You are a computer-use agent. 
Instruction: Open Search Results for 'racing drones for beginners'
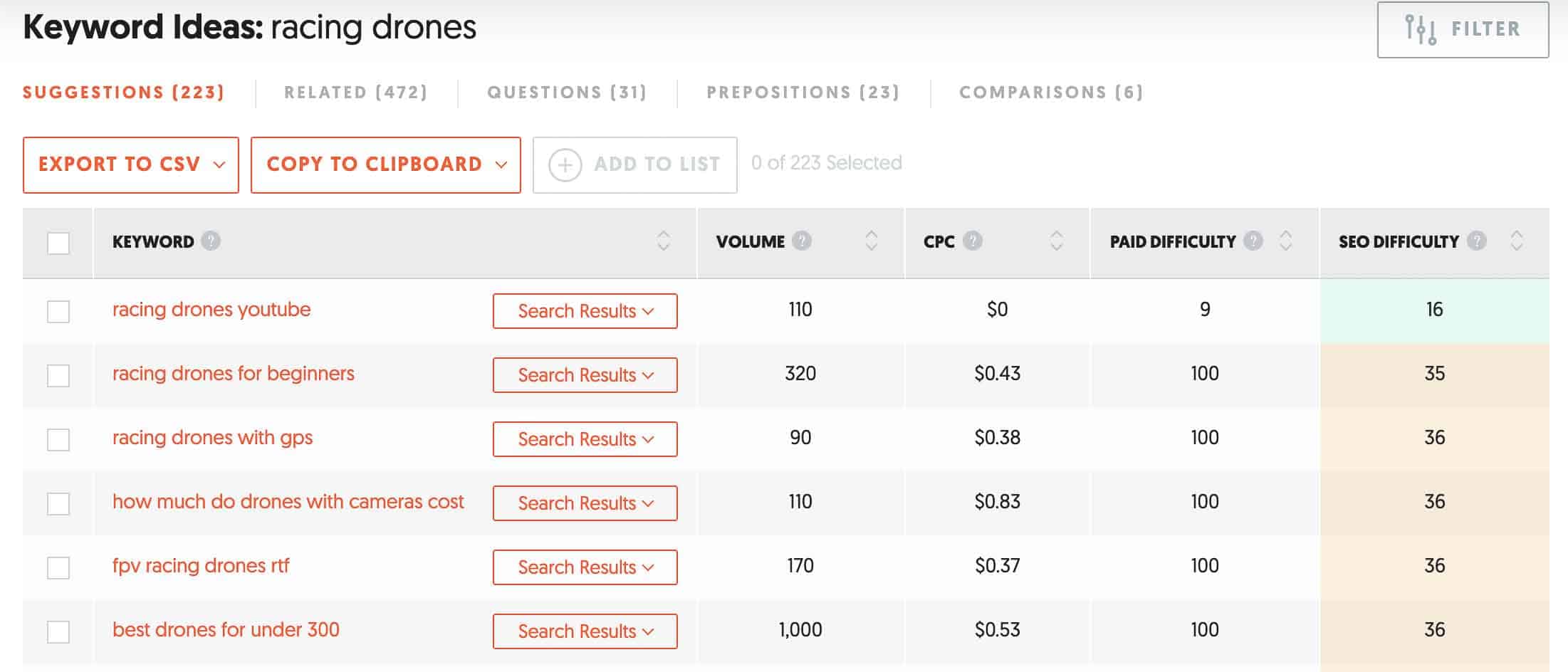585,375
